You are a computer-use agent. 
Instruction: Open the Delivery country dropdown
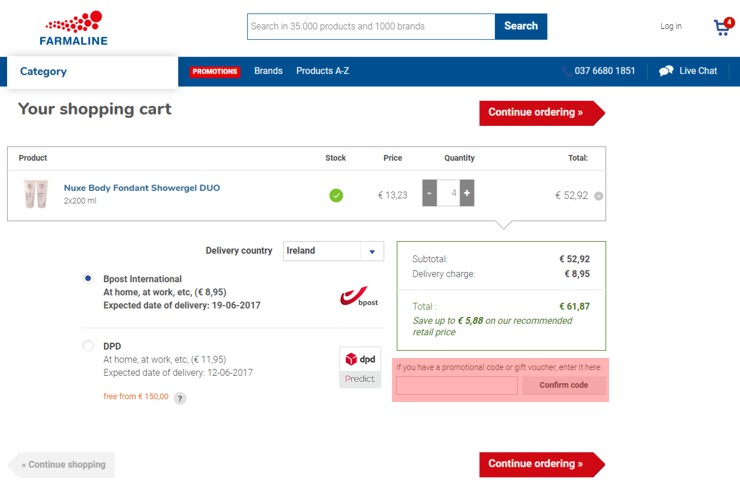tap(333, 251)
